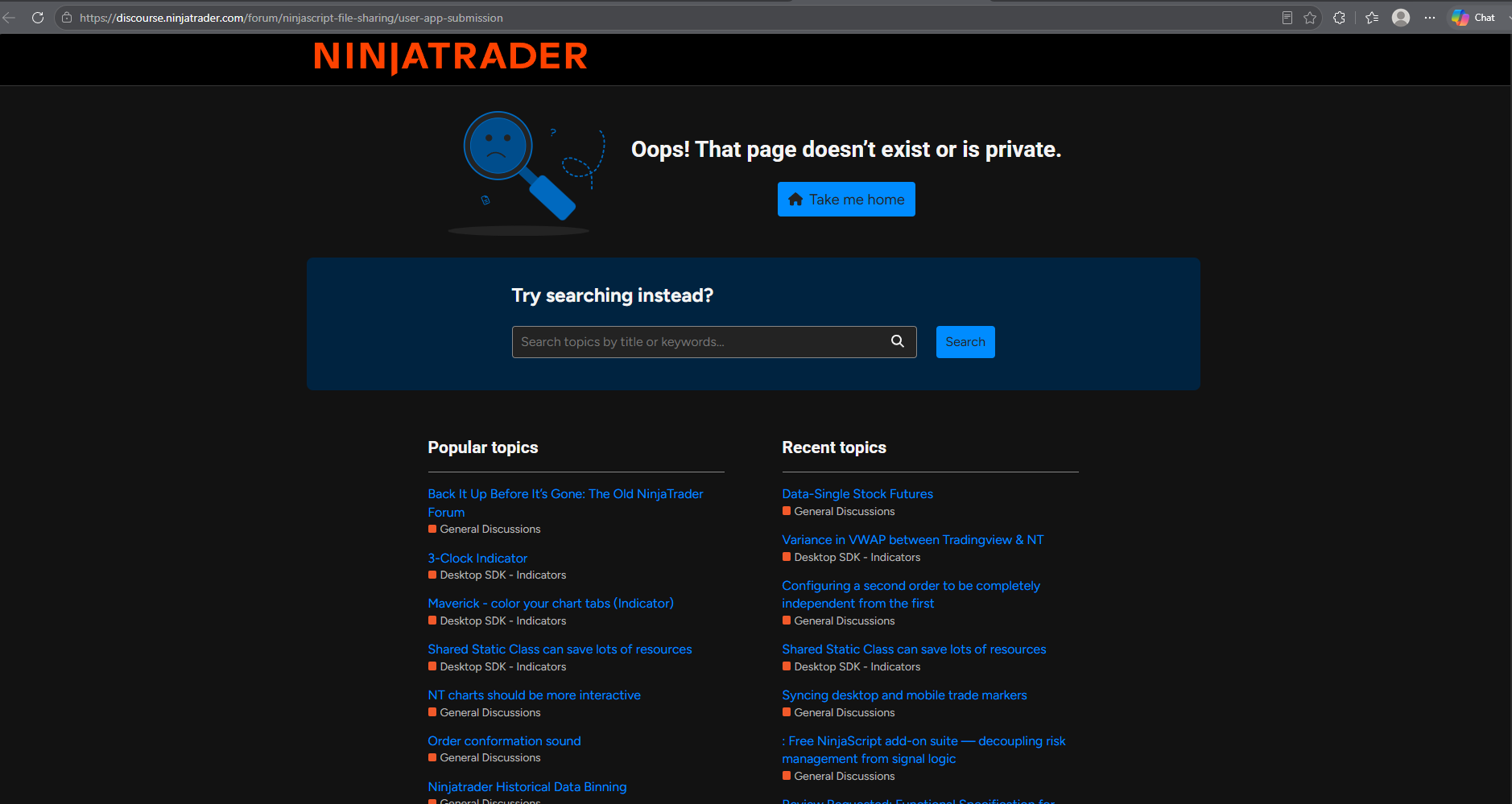Open immersive reader view icon
Viewport: 1512px width, 804px height.
point(1287,18)
